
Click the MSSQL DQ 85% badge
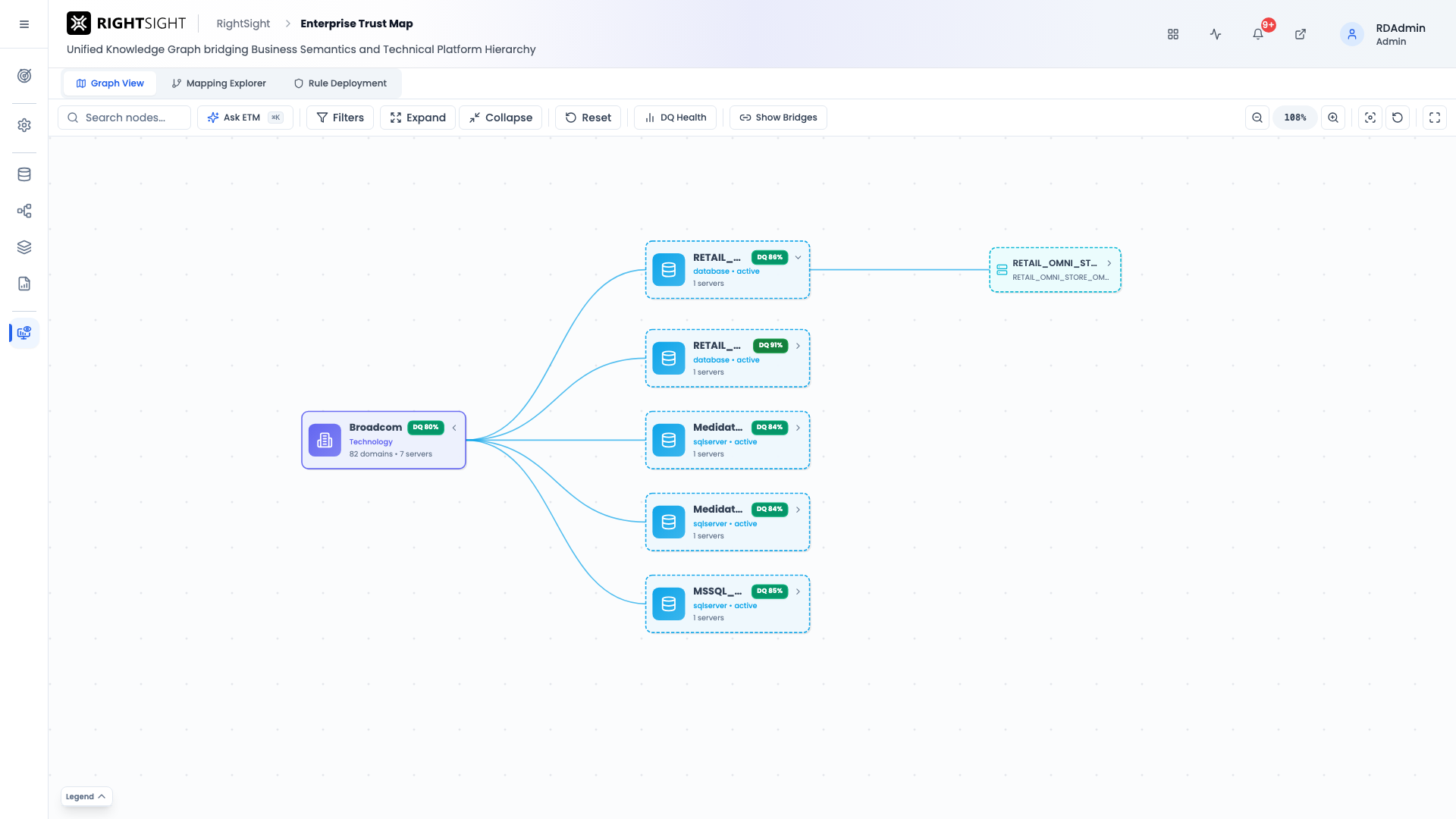point(770,591)
